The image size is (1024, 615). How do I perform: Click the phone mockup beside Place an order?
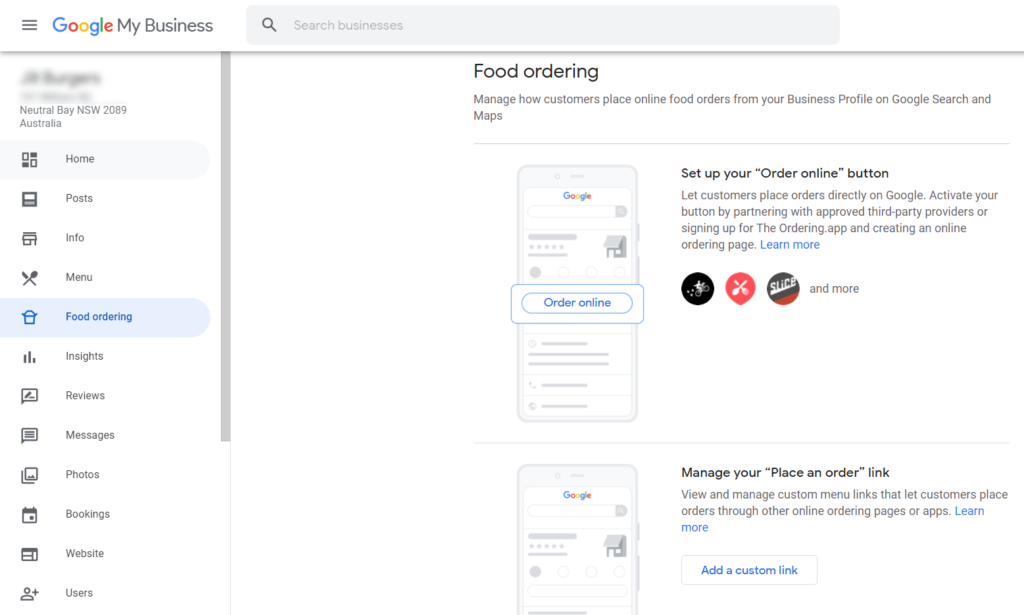pyautogui.click(x=577, y=539)
